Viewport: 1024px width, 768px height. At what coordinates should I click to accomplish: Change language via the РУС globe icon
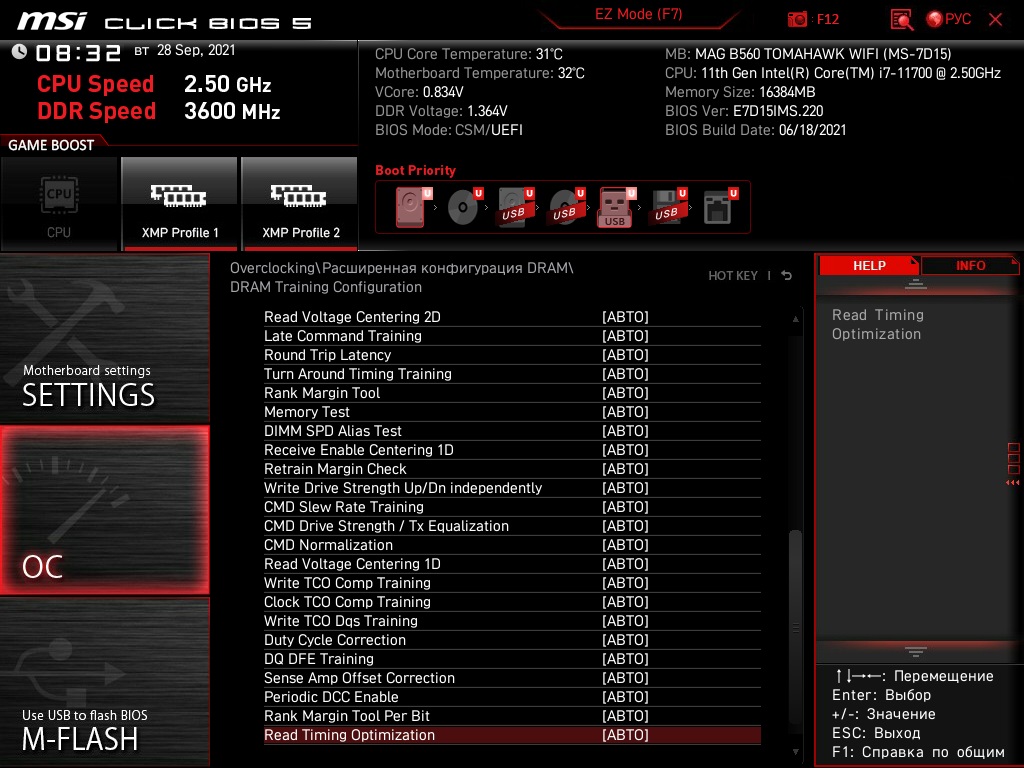click(948, 19)
